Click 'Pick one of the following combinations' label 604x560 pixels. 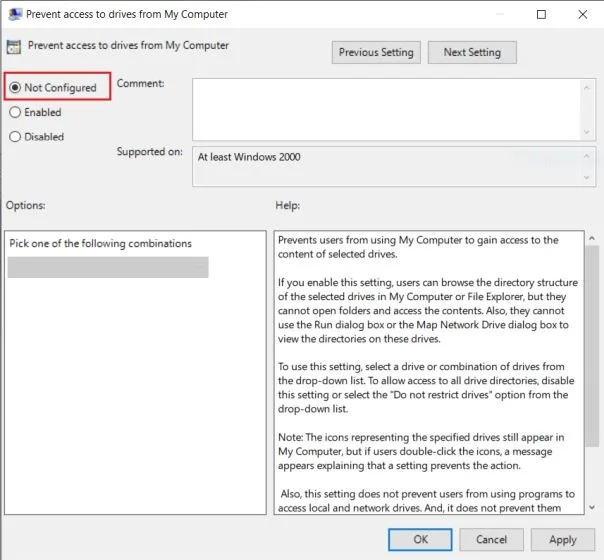[x=100, y=243]
